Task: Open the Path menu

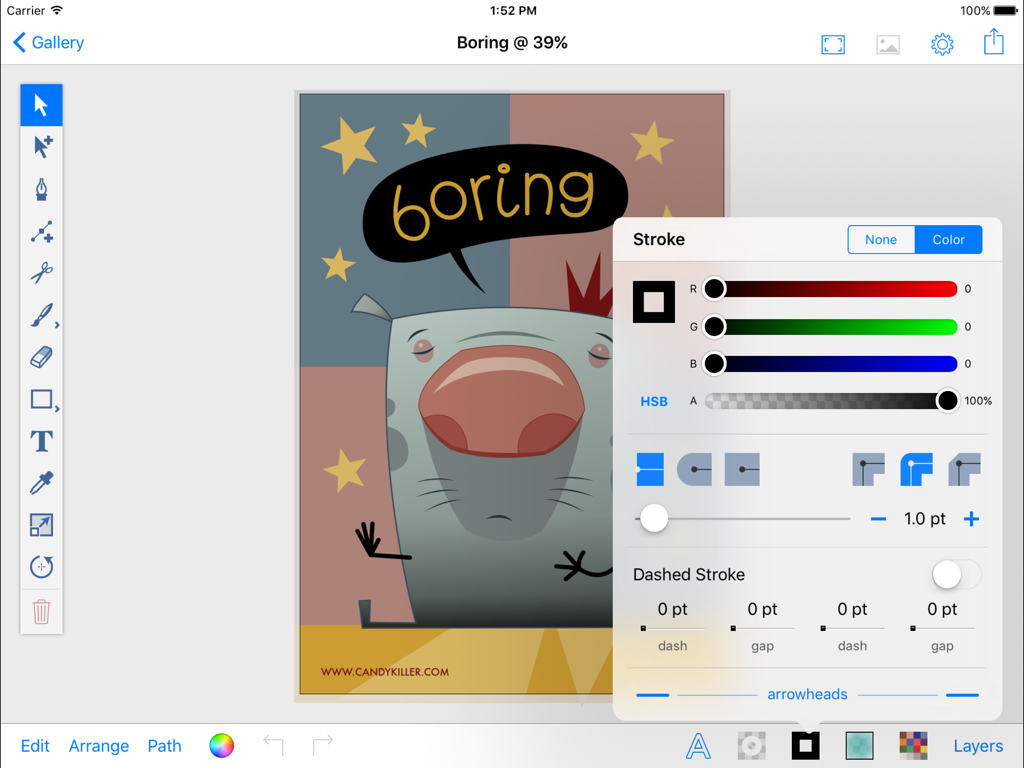Action: pyautogui.click(x=164, y=745)
